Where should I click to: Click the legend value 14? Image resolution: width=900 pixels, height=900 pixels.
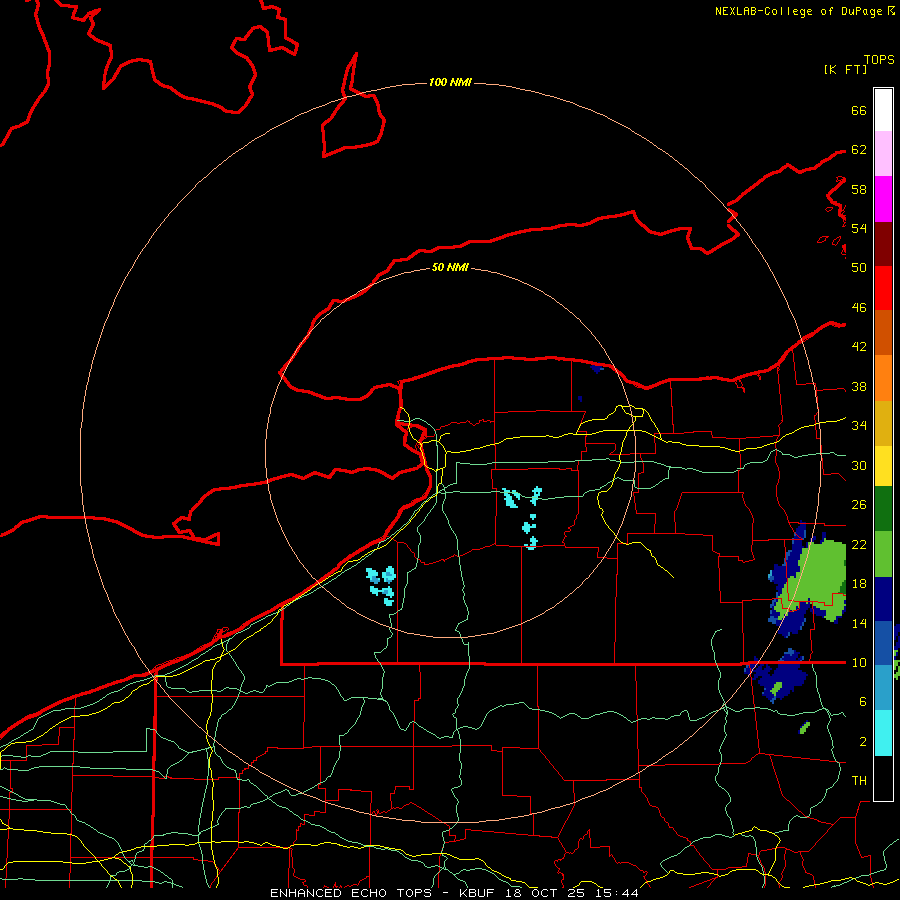click(x=859, y=623)
